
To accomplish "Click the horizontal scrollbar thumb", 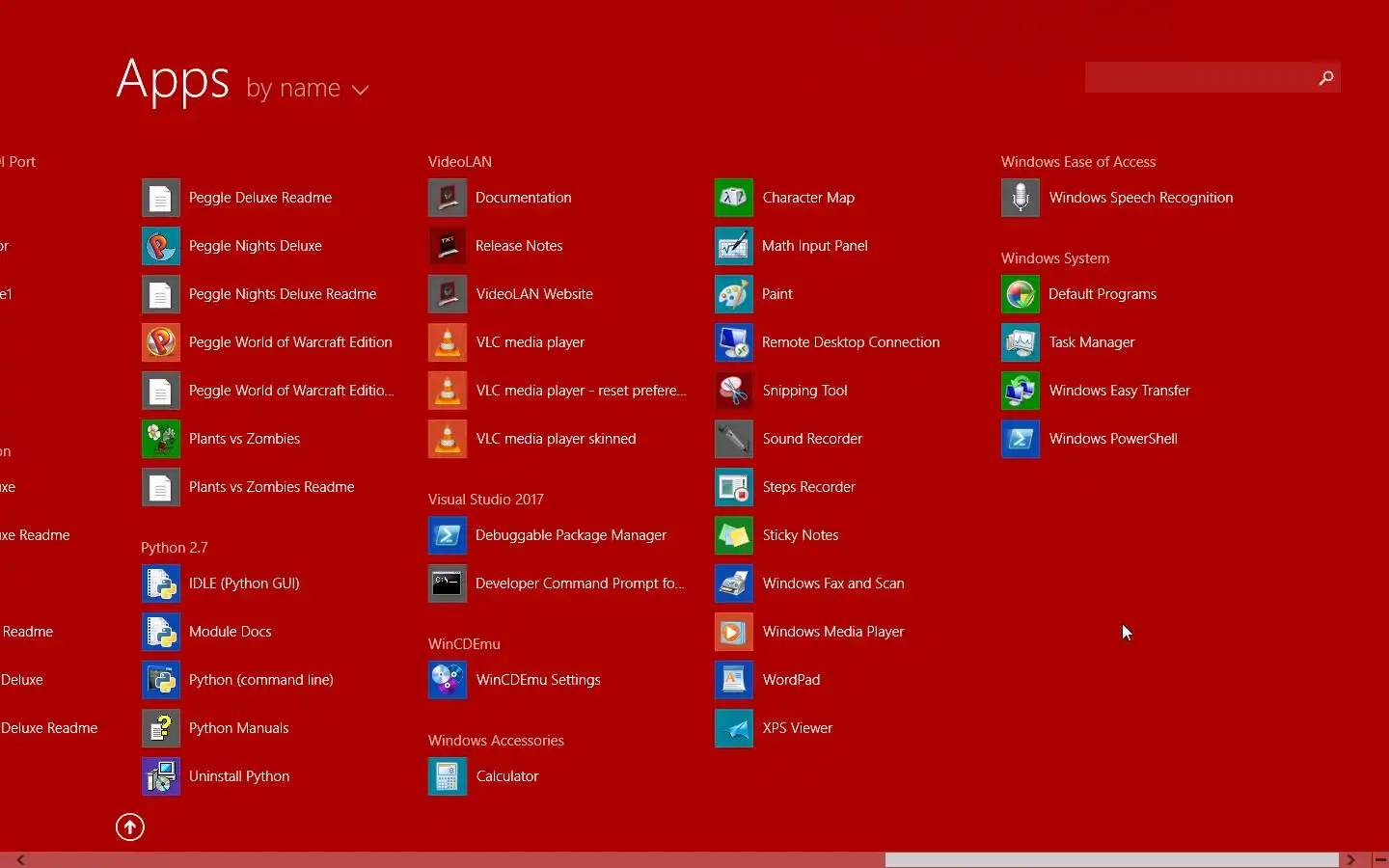I will [x=1111, y=860].
